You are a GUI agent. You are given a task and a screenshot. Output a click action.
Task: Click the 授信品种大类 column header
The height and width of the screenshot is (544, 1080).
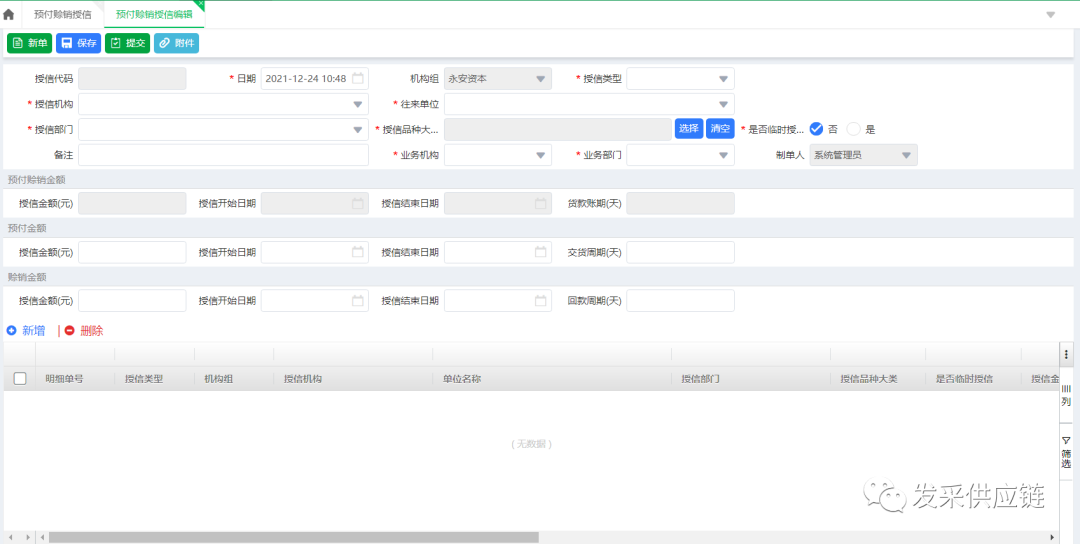click(869, 379)
